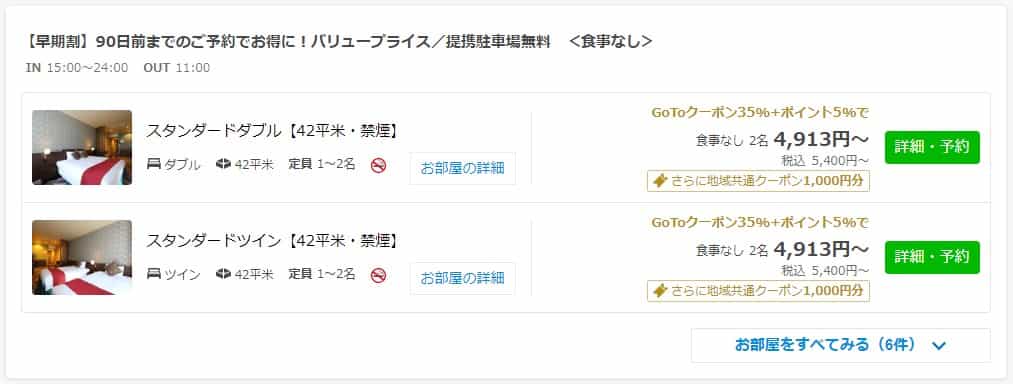Click the no-smoking icon for Standard Double room

pyautogui.click(x=379, y=165)
